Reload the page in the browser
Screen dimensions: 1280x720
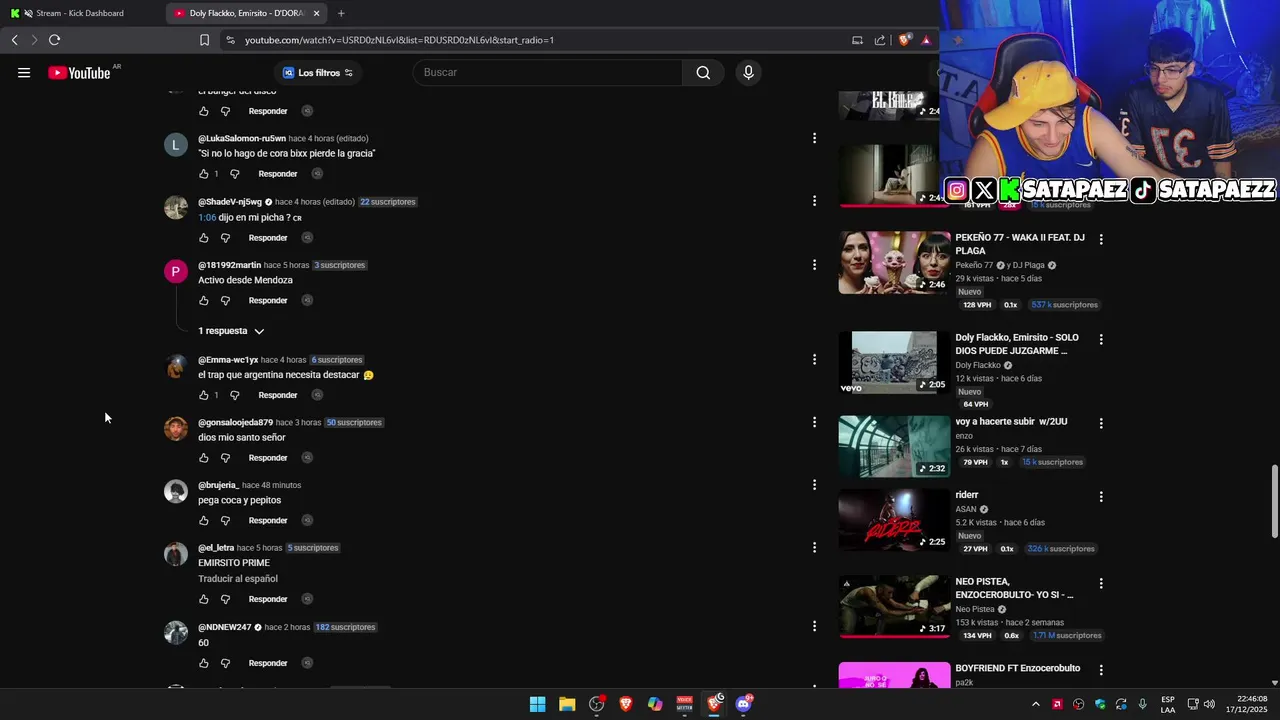pos(54,40)
